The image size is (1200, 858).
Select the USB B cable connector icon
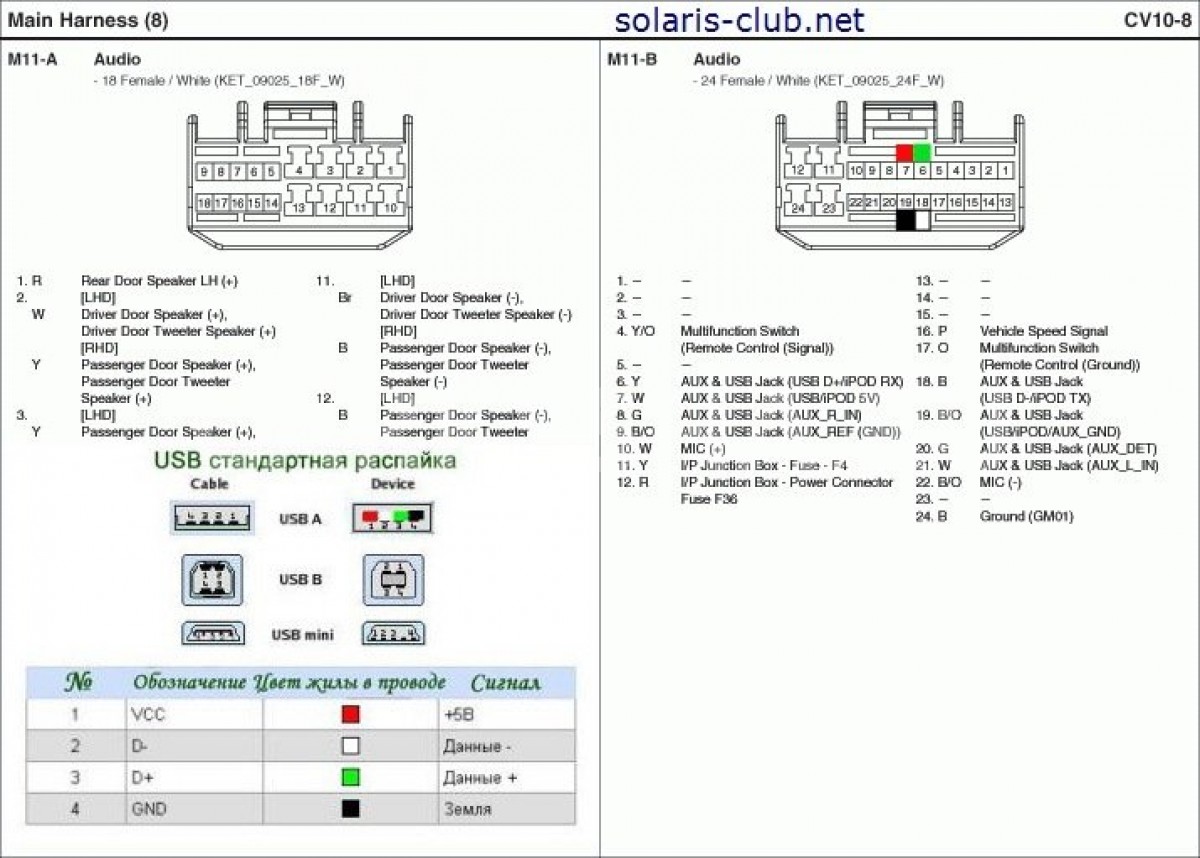pyautogui.click(x=211, y=579)
